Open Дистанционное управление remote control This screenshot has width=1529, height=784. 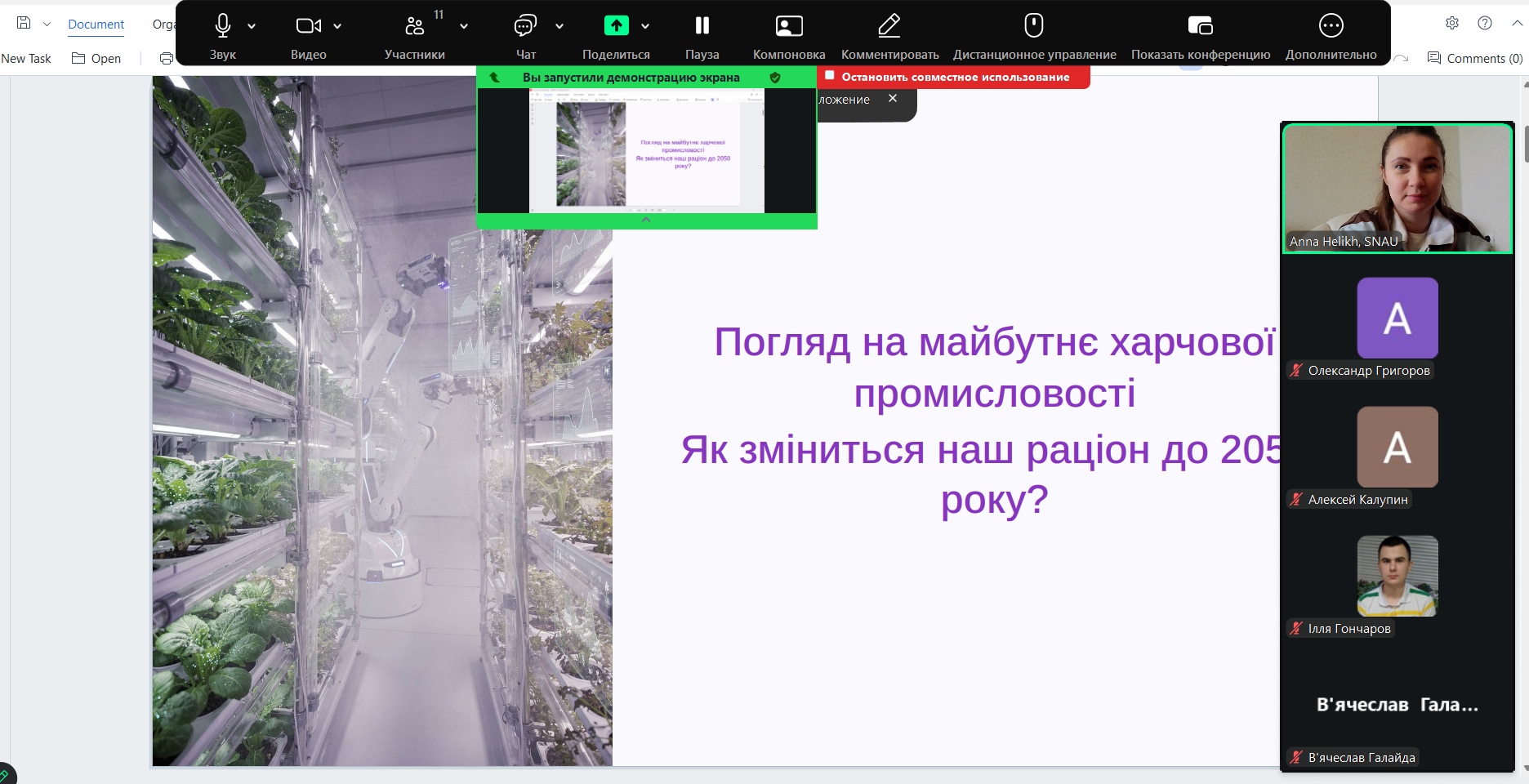click(1033, 26)
